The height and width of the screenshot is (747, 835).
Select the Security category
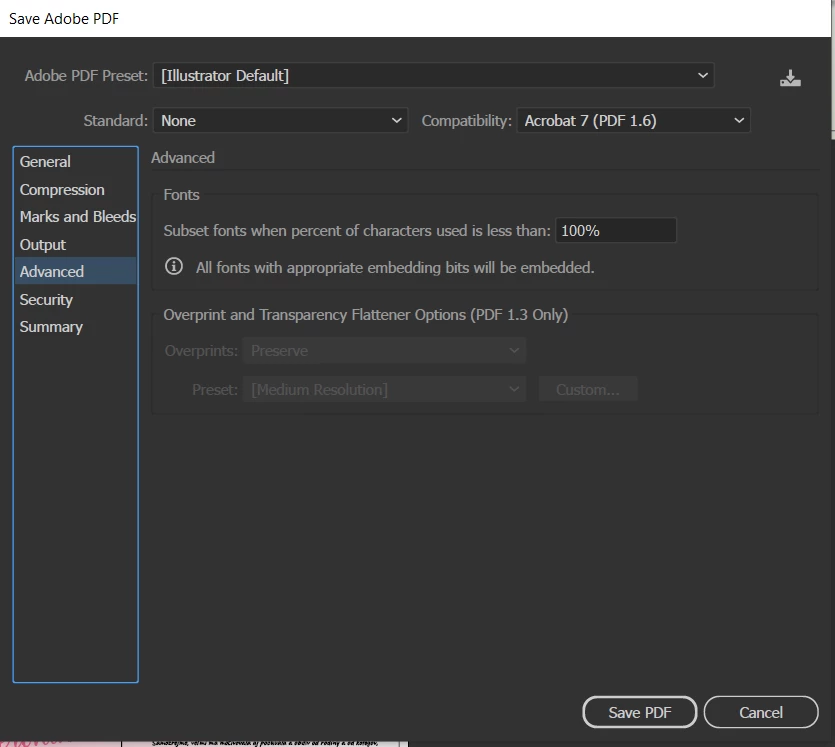point(75,299)
